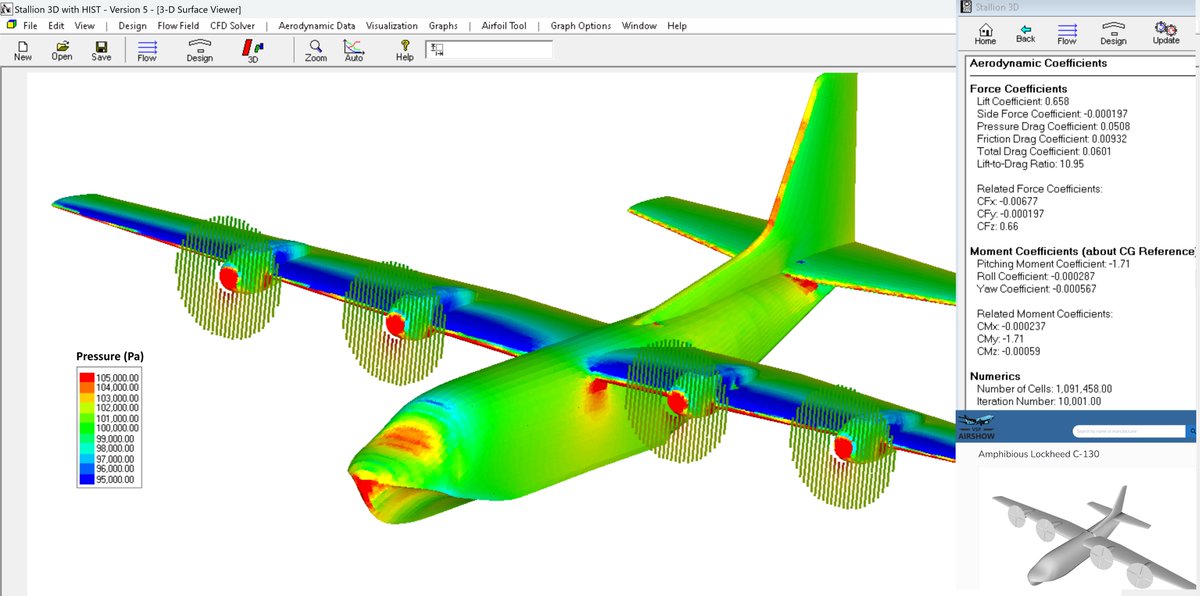This screenshot has width=1200, height=596.
Task: Open the Visualization menu
Action: coord(392,25)
